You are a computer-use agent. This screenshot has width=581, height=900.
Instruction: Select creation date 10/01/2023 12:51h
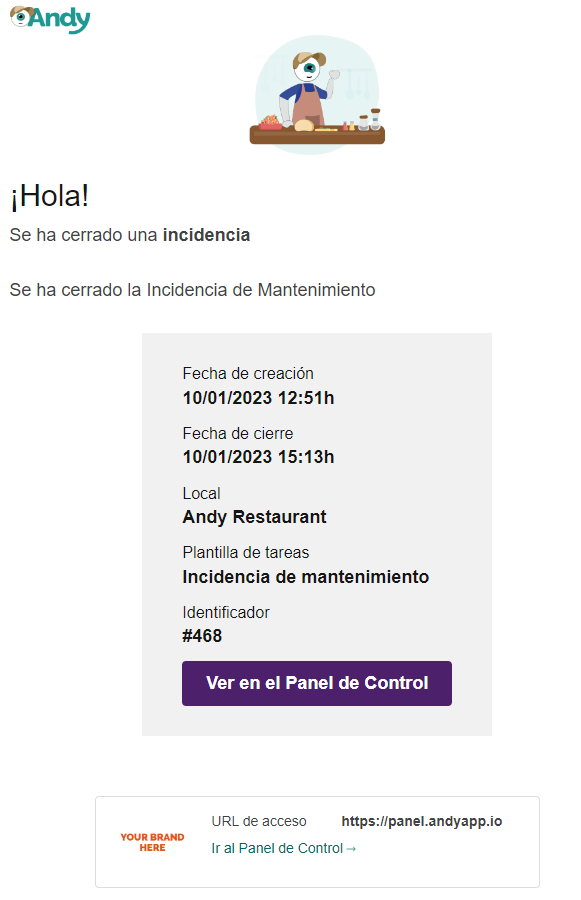point(258,398)
